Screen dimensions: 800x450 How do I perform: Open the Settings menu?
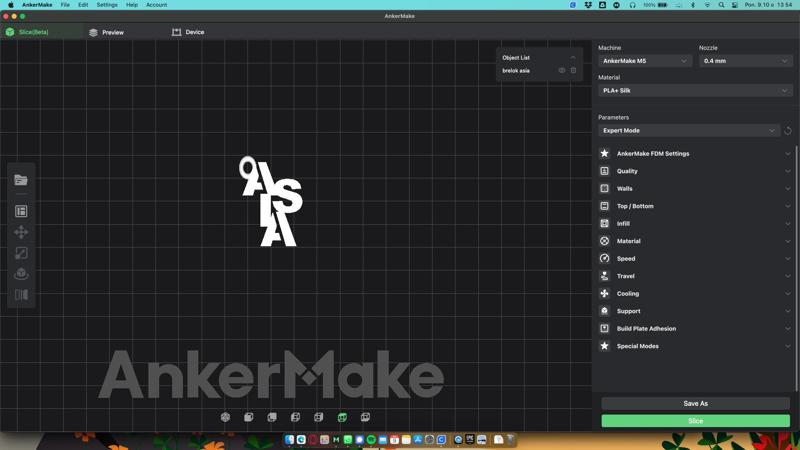(107, 5)
